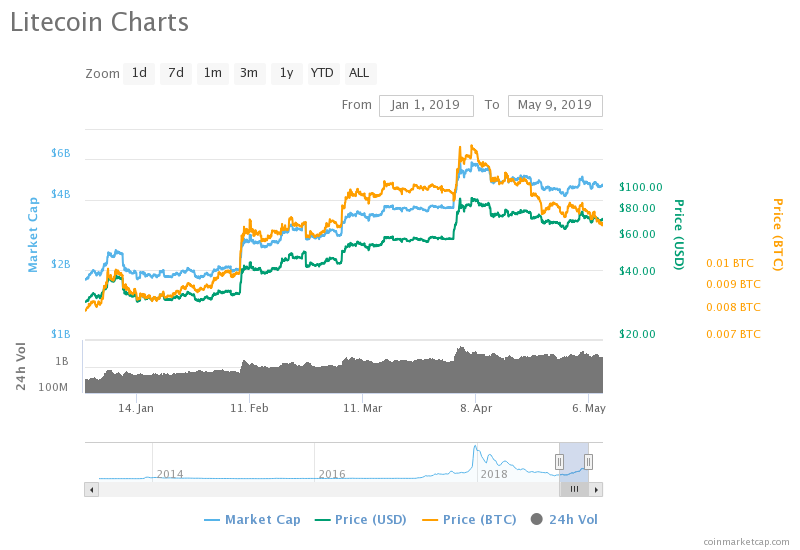Set zoom range to 1d
This screenshot has height=550, width=800.
tap(139, 73)
